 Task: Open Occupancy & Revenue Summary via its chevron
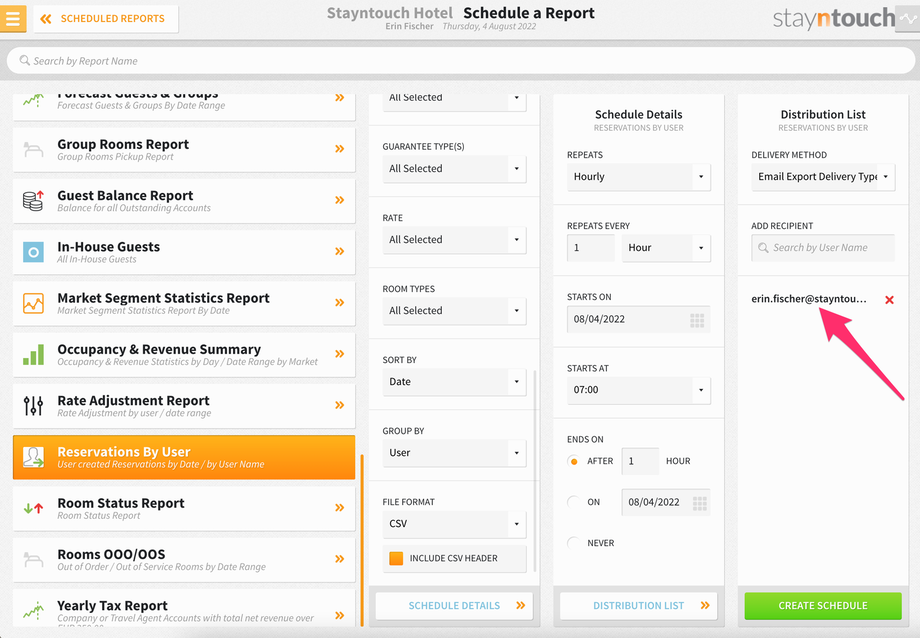340,354
